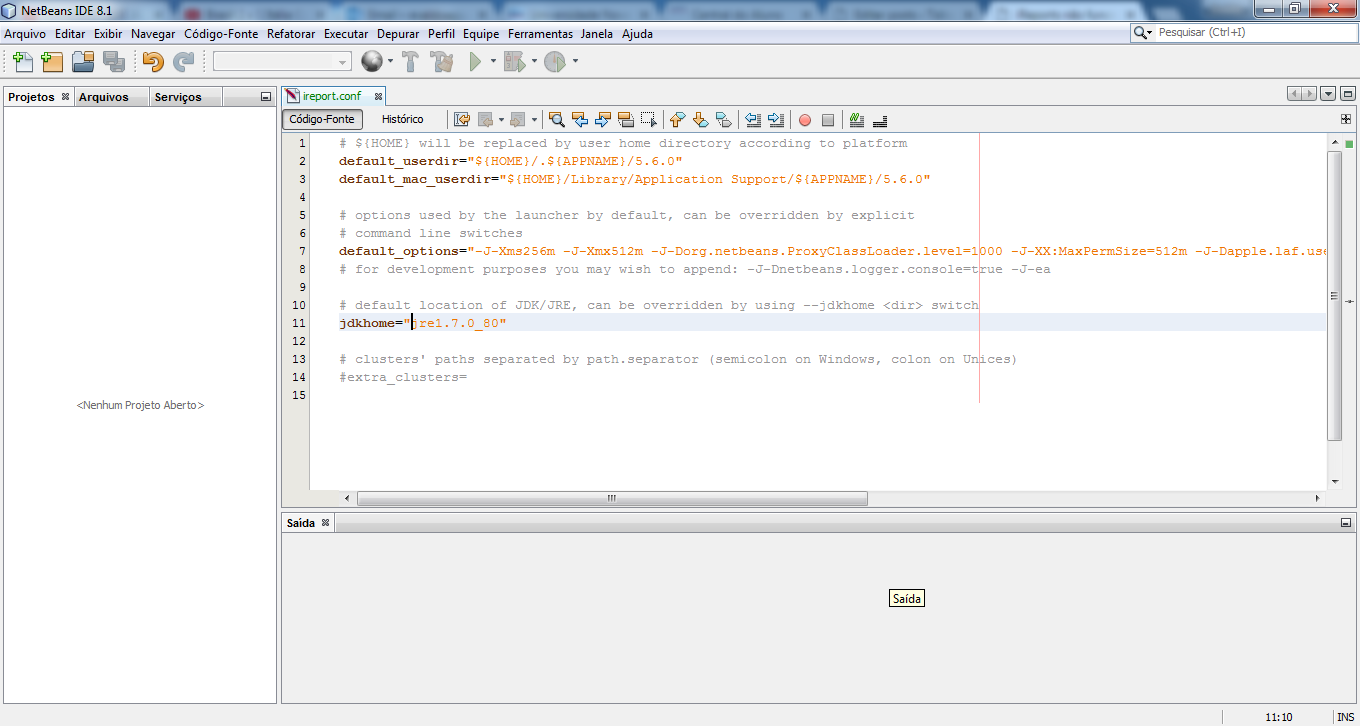
Task: Open the Editar menu
Action: click(x=70, y=34)
